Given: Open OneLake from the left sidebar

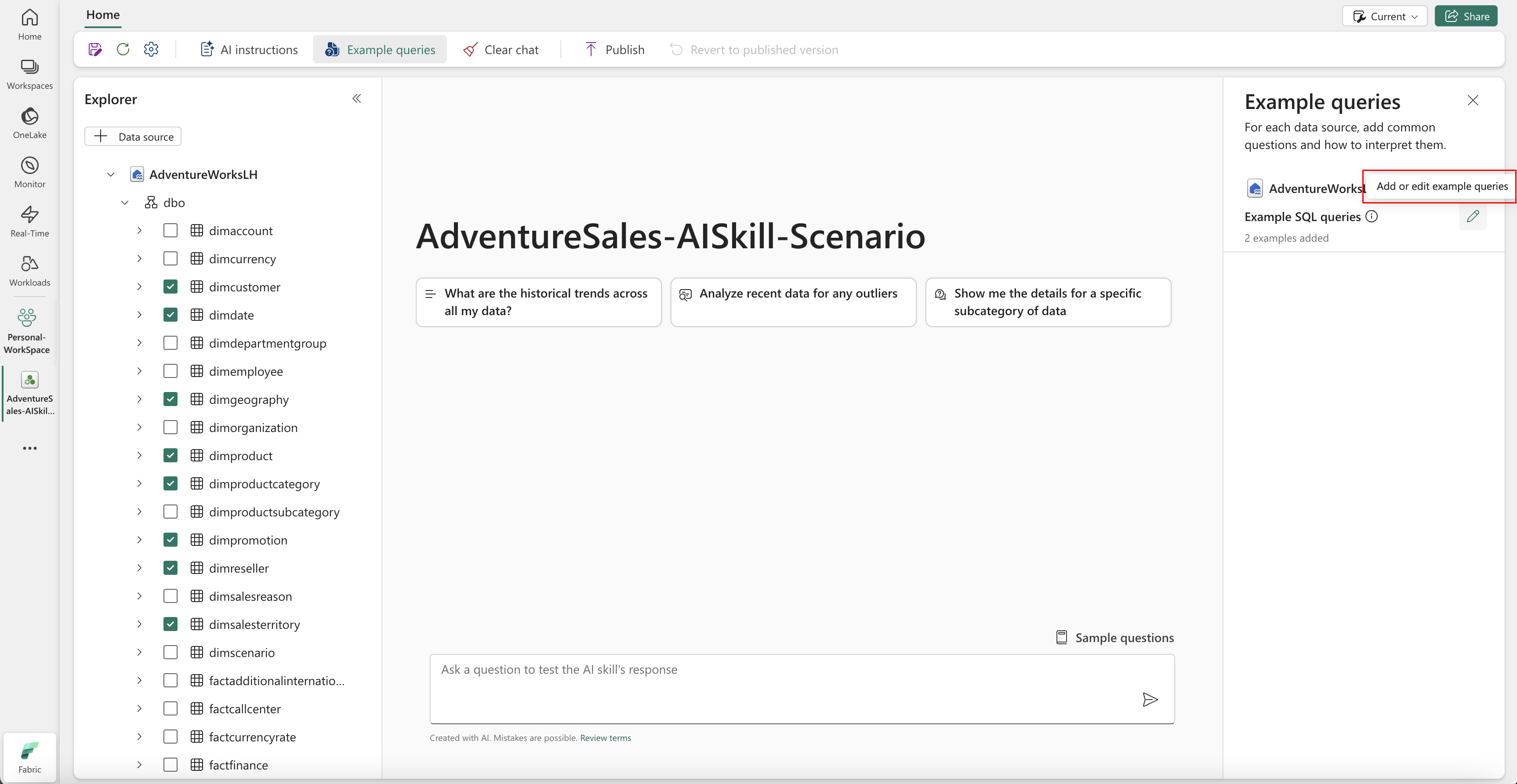Looking at the screenshot, I should 29,123.
